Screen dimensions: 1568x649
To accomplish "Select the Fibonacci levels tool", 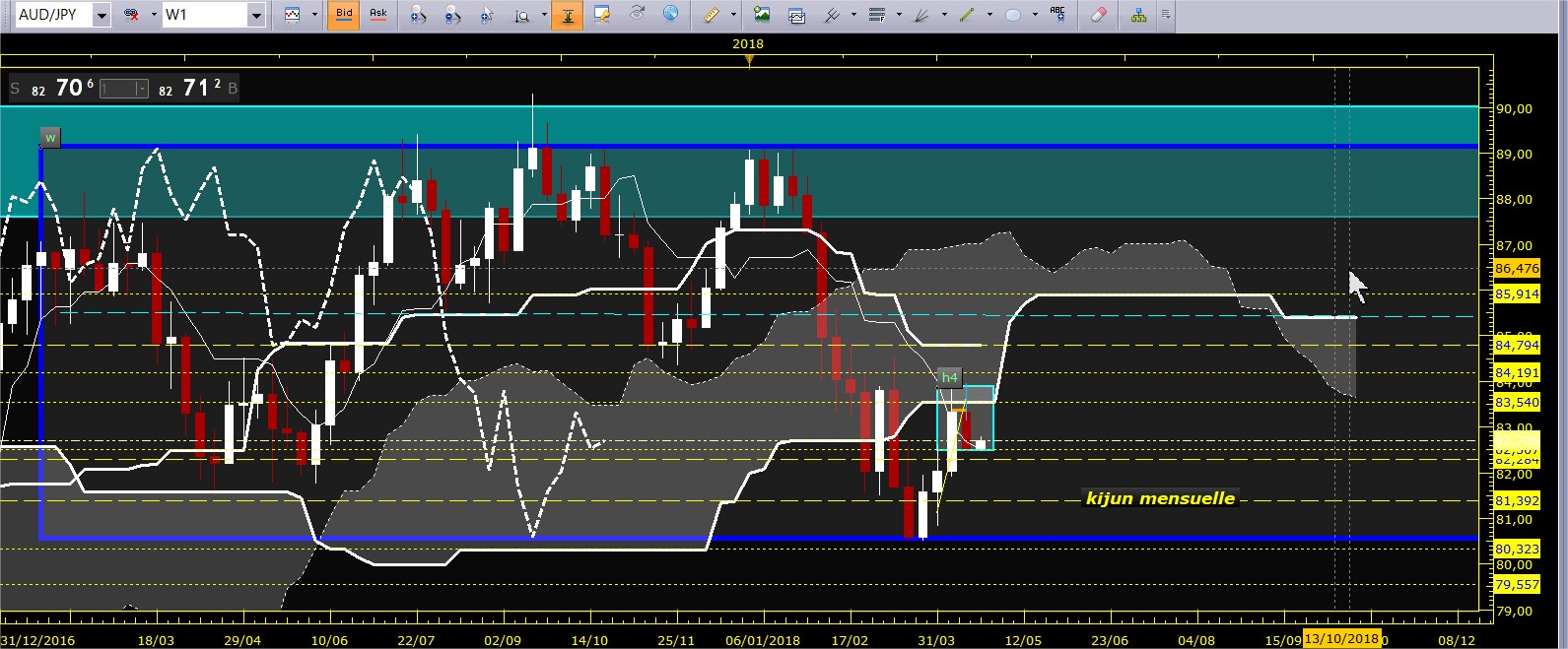I will (x=877, y=15).
